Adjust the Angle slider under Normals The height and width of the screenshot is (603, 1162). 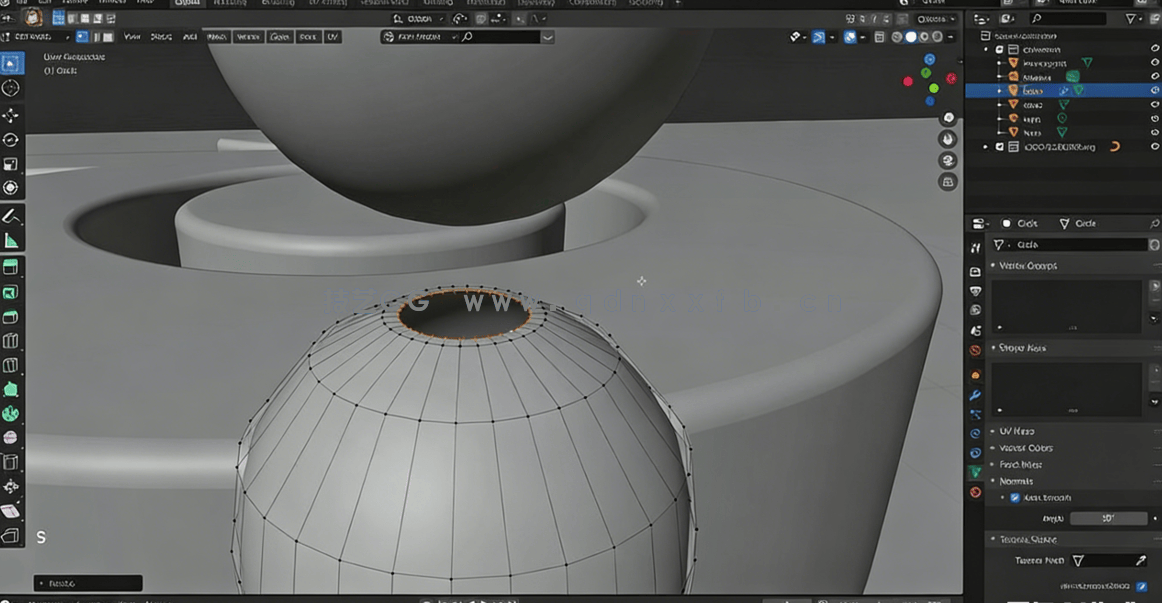coord(1108,518)
